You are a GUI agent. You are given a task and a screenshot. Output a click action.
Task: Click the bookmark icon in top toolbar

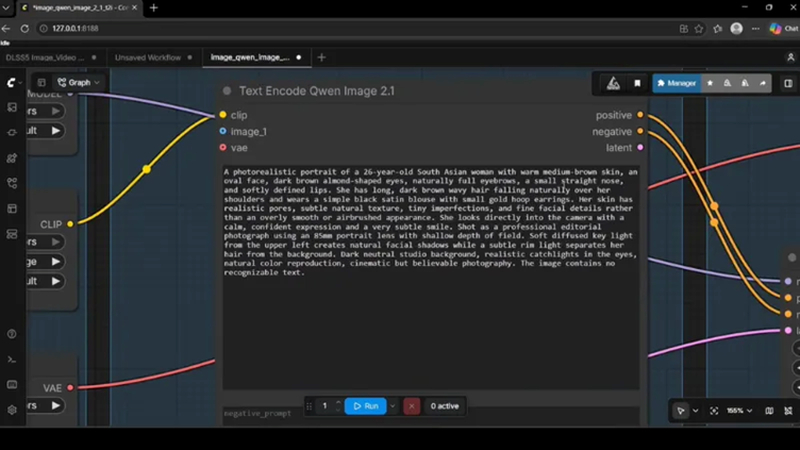[637, 83]
